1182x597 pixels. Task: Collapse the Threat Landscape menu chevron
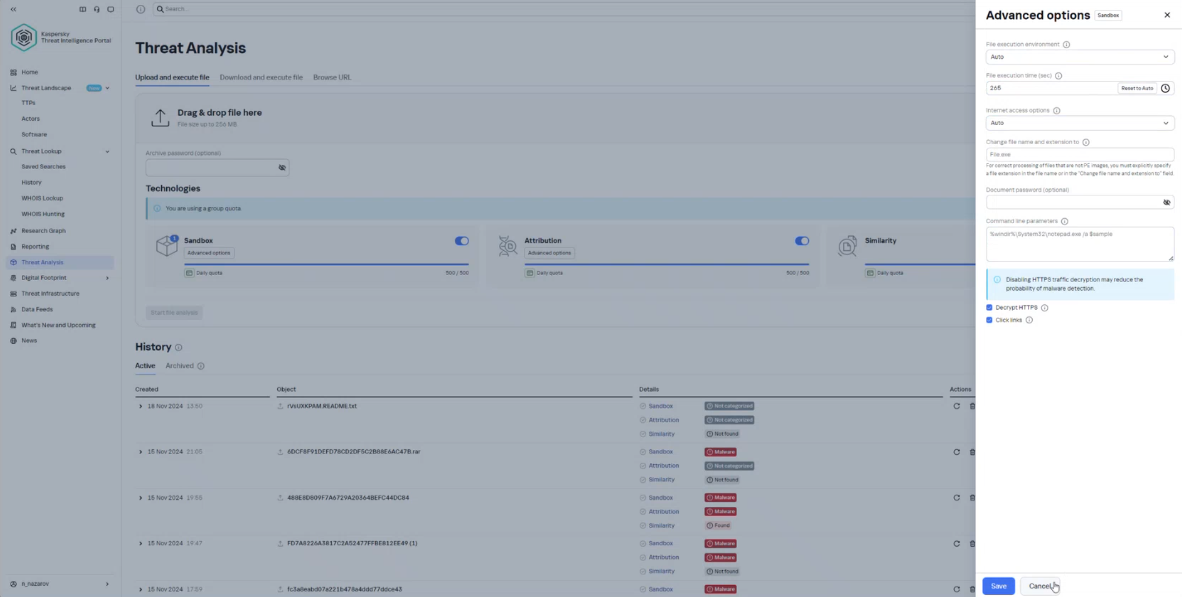point(107,88)
